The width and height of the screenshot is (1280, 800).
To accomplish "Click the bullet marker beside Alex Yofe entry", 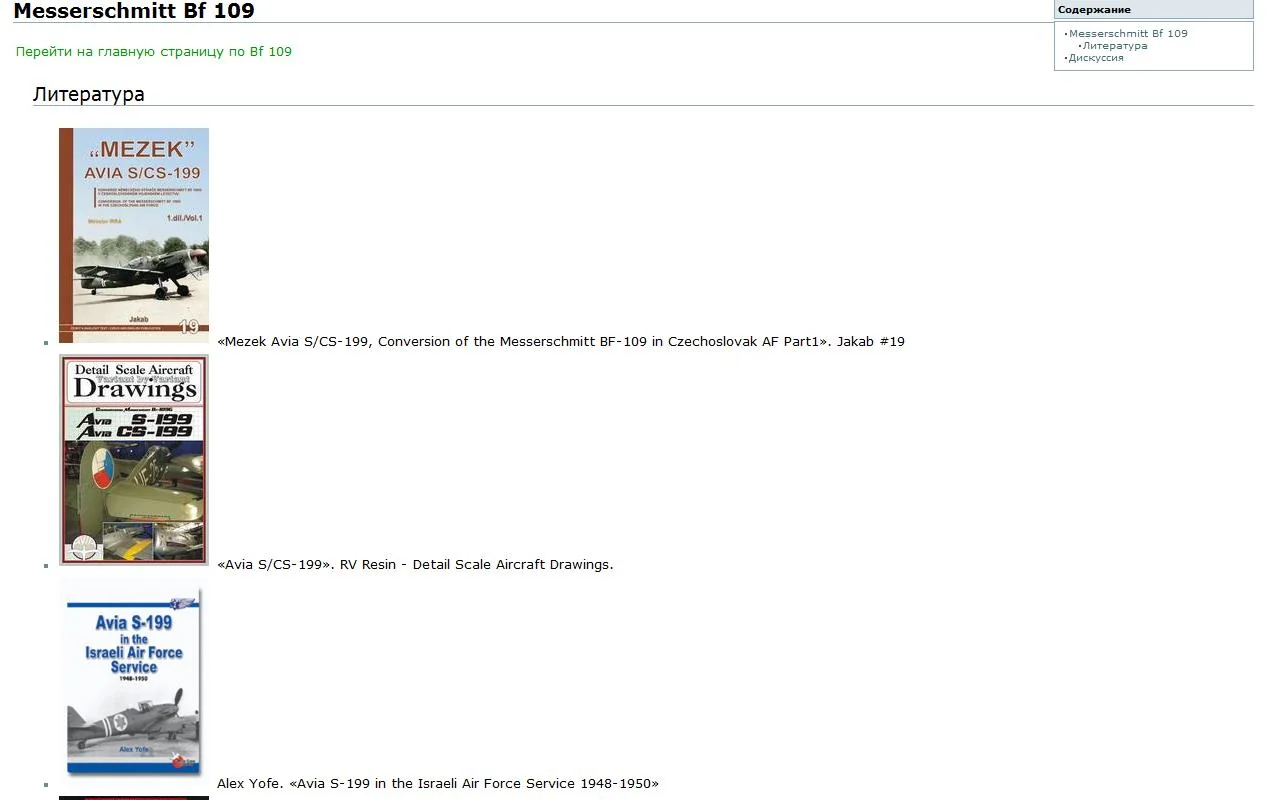I will click(x=46, y=785).
